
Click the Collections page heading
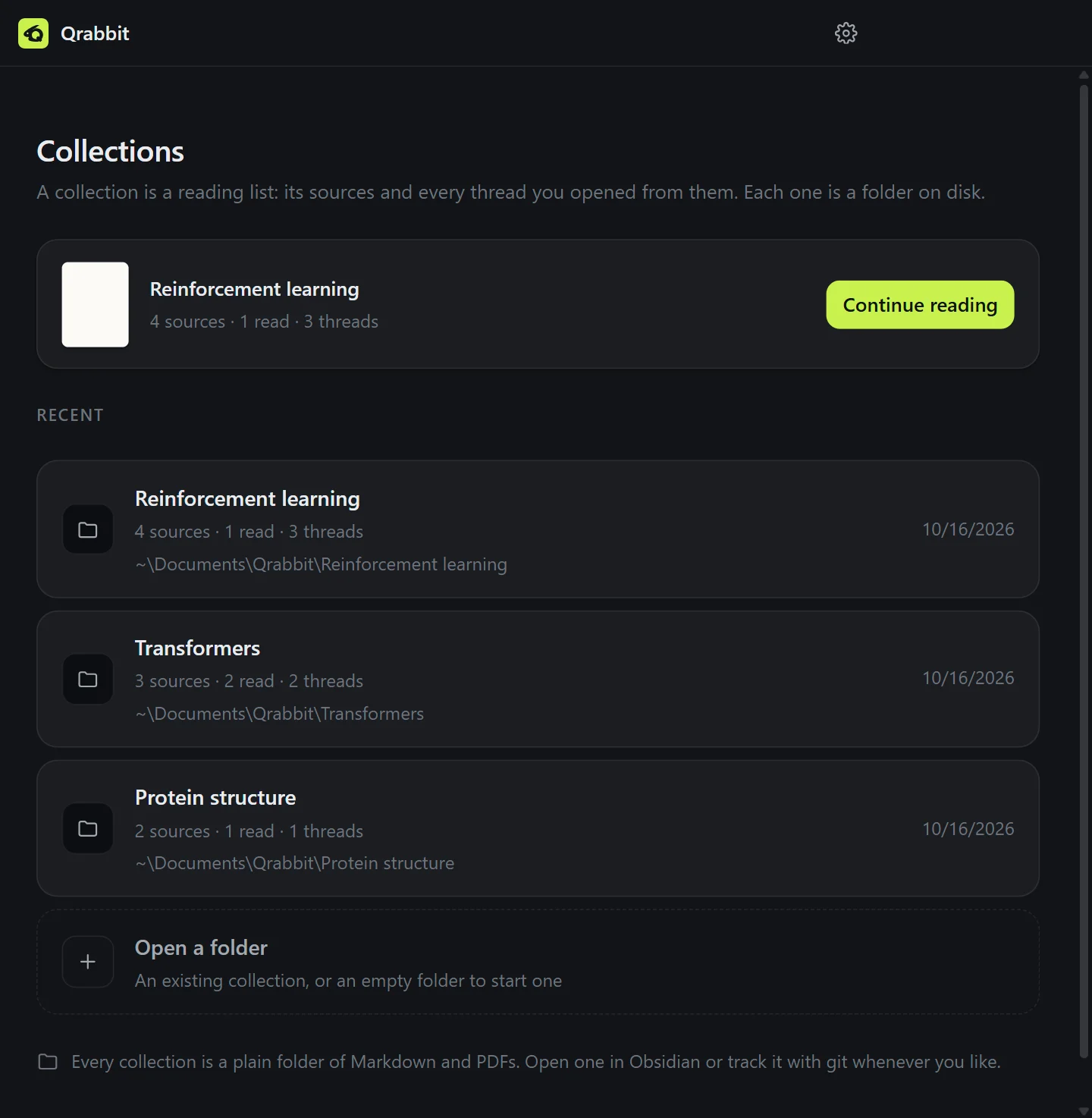point(111,151)
